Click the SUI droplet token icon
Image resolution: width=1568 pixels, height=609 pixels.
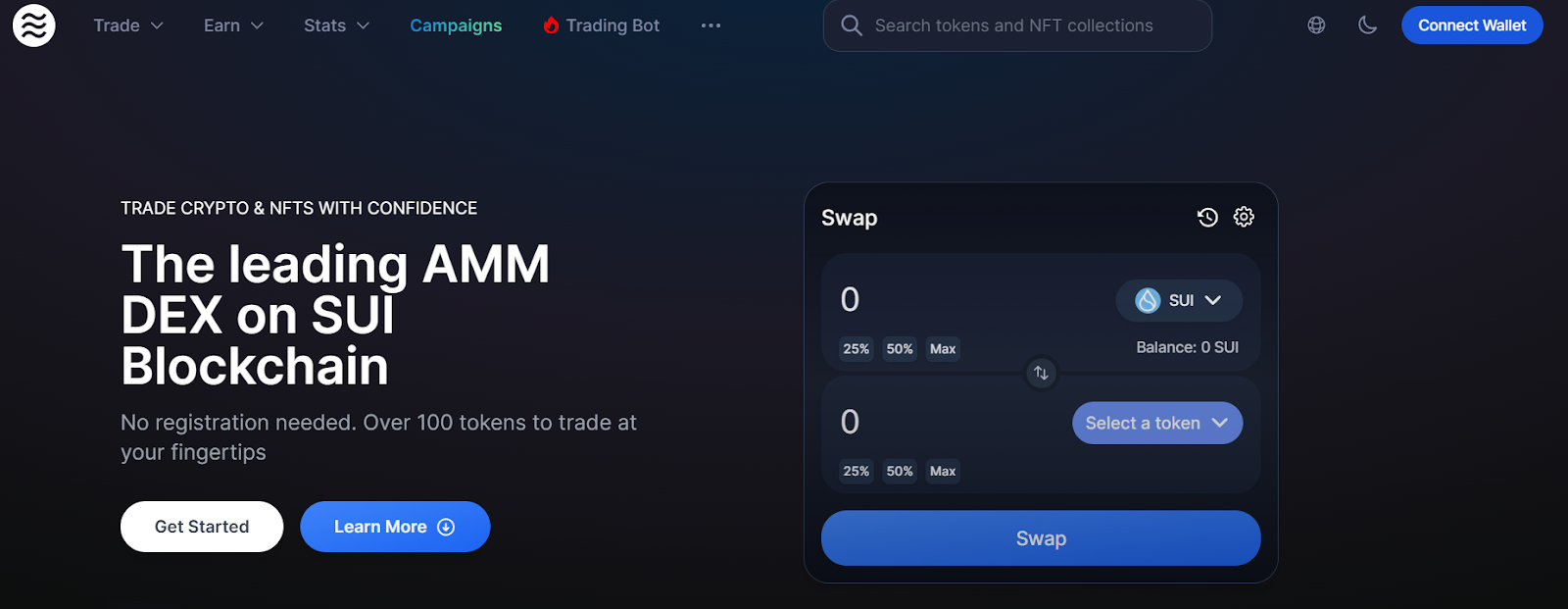click(1148, 300)
